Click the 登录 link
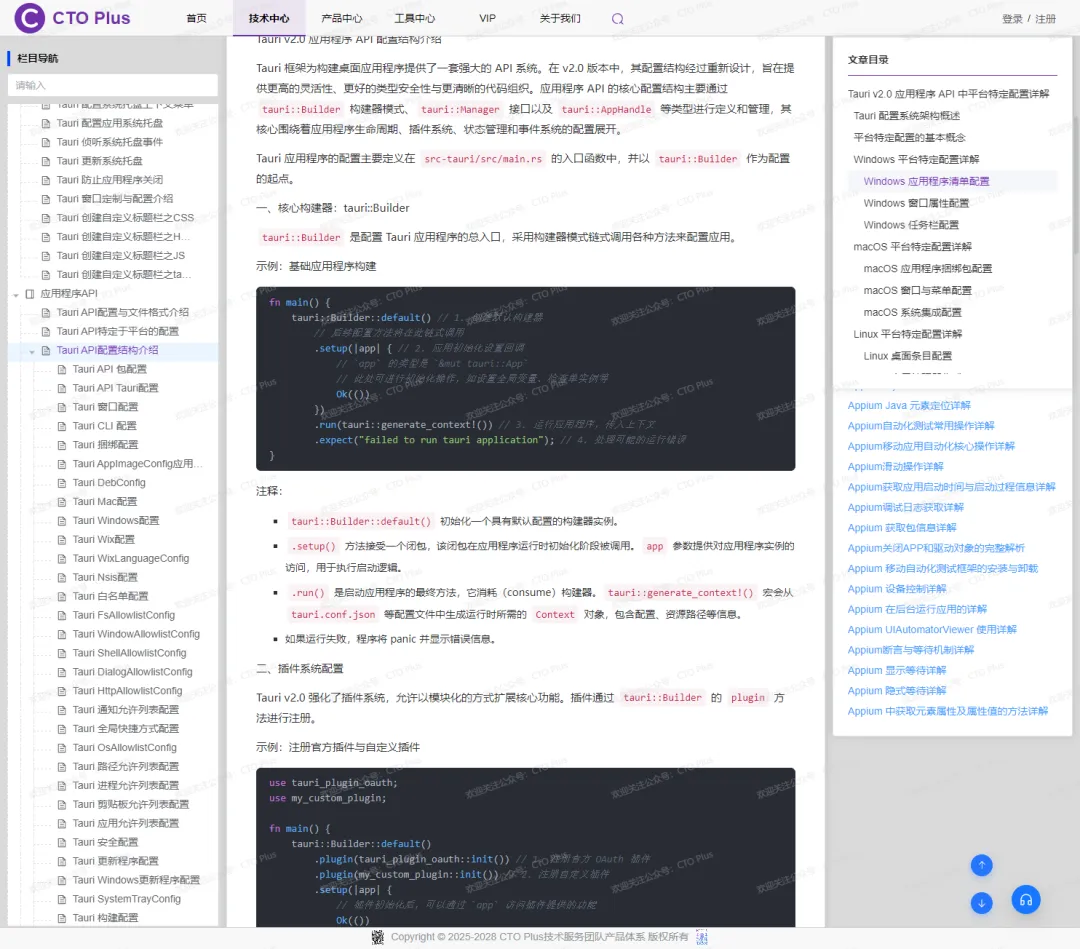The image size is (1080, 949). coord(1012,19)
